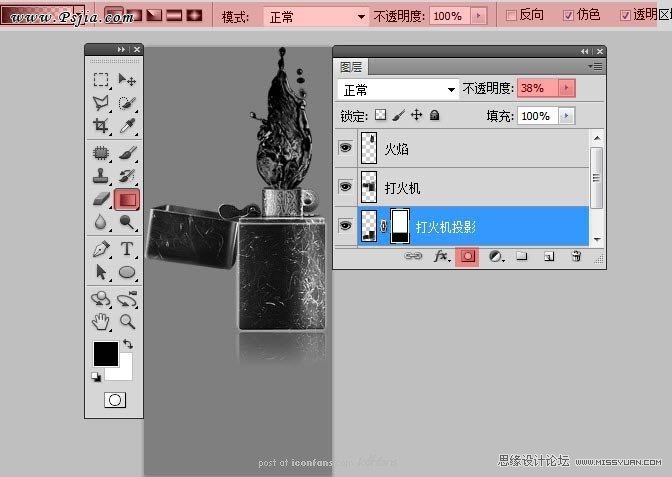Viewport: 672px width, 477px height.
Task: Select the 打火机投影 layer mask thumbnail
Action: (x=400, y=226)
